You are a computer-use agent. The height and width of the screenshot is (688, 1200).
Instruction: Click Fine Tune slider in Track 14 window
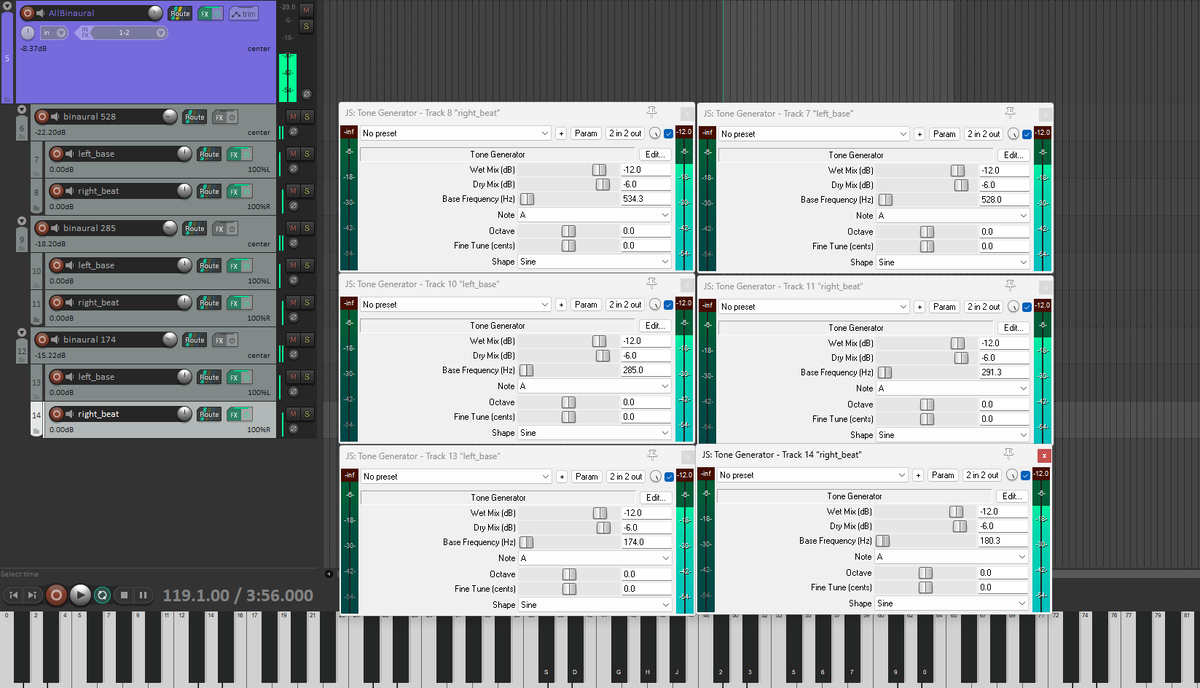click(x=923, y=588)
